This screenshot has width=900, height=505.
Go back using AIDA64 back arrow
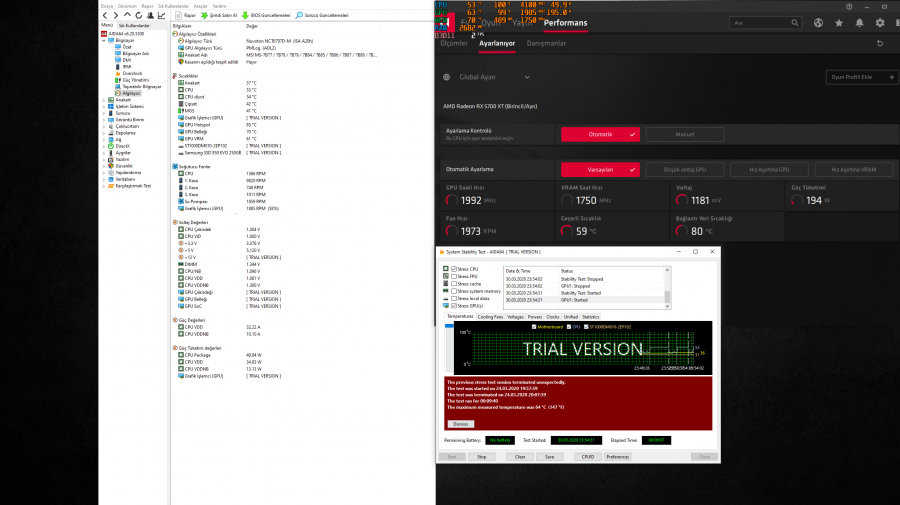point(104,15)
